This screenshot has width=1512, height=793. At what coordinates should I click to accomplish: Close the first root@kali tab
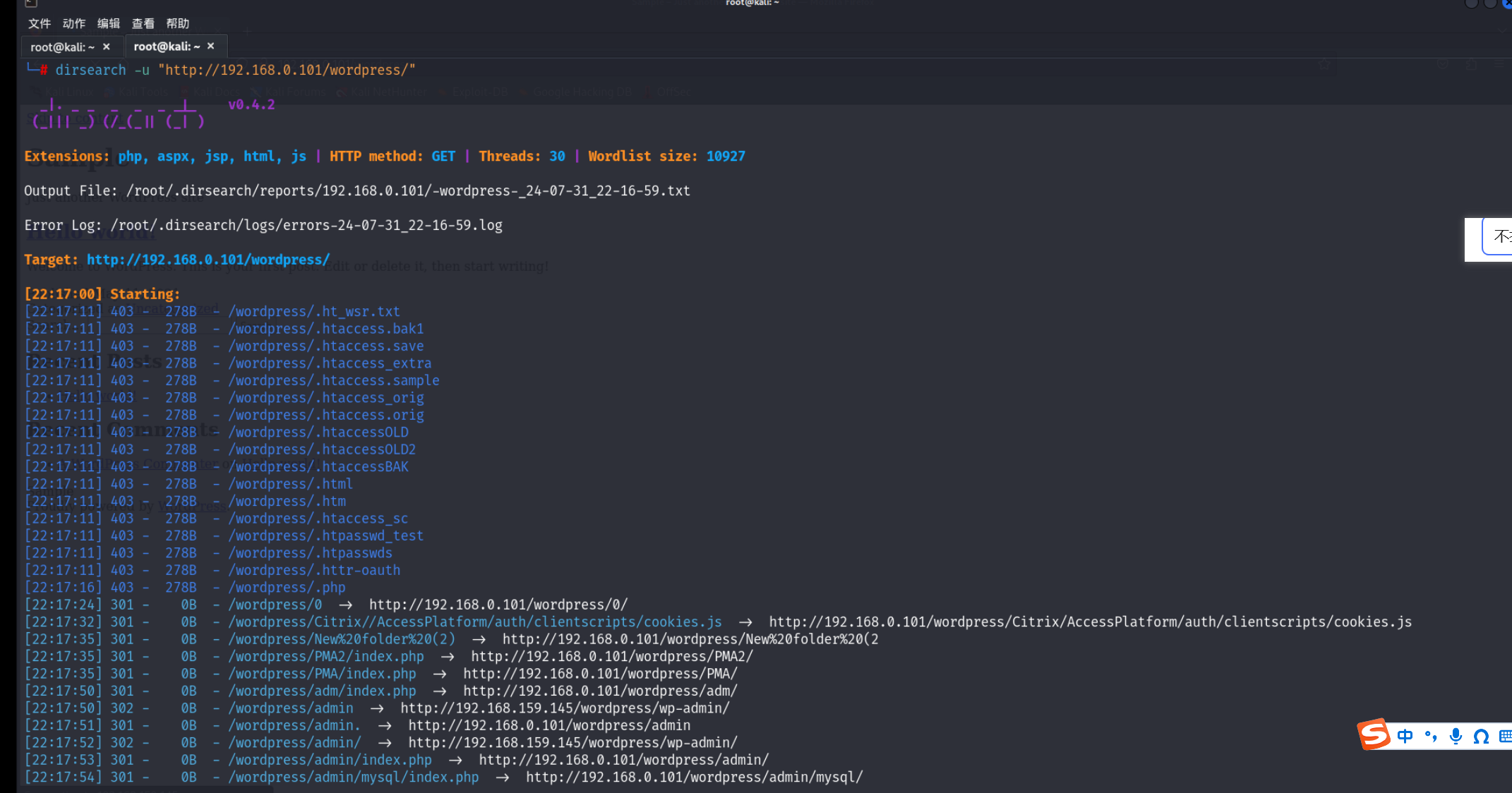point(107,47)
